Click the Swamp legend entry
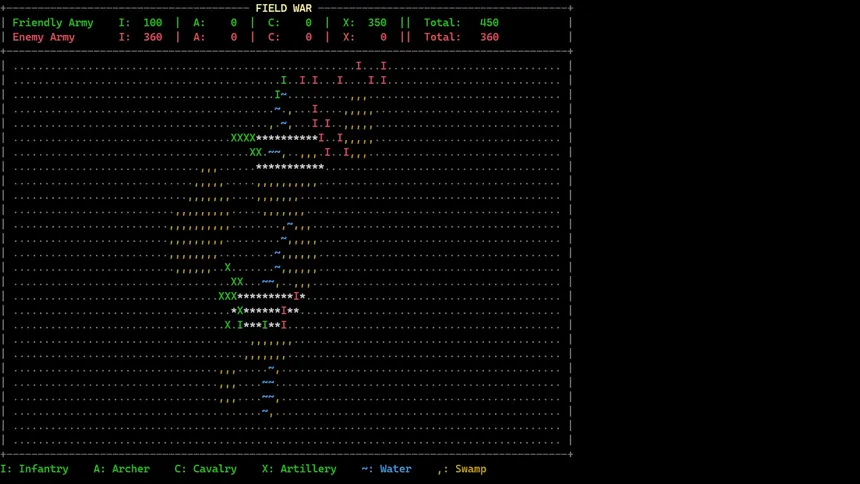The width and height of the screenshot is (860, 484). point(462,469)
